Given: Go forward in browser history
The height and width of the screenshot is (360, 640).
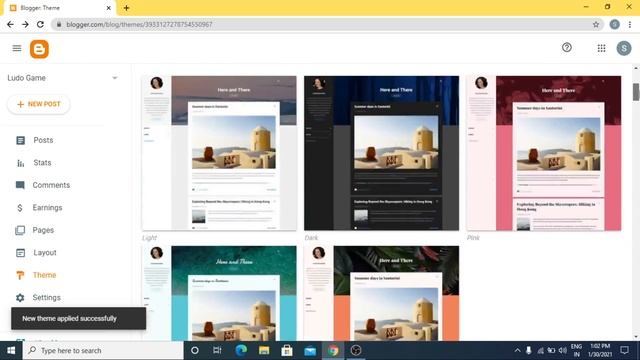Looking at the screenshot, I should tap(25, 24).
